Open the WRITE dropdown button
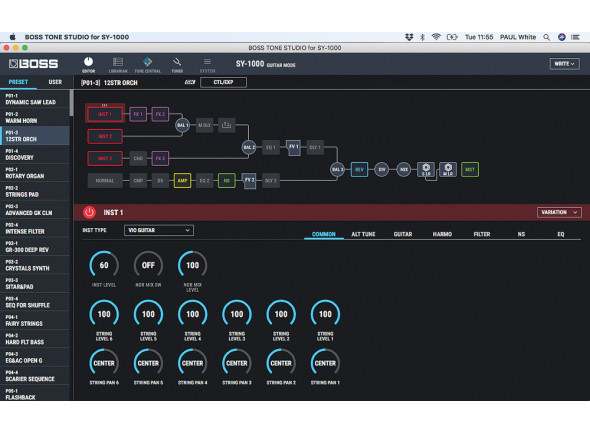This screenshot has height=434, width=590. pos(564,64)
